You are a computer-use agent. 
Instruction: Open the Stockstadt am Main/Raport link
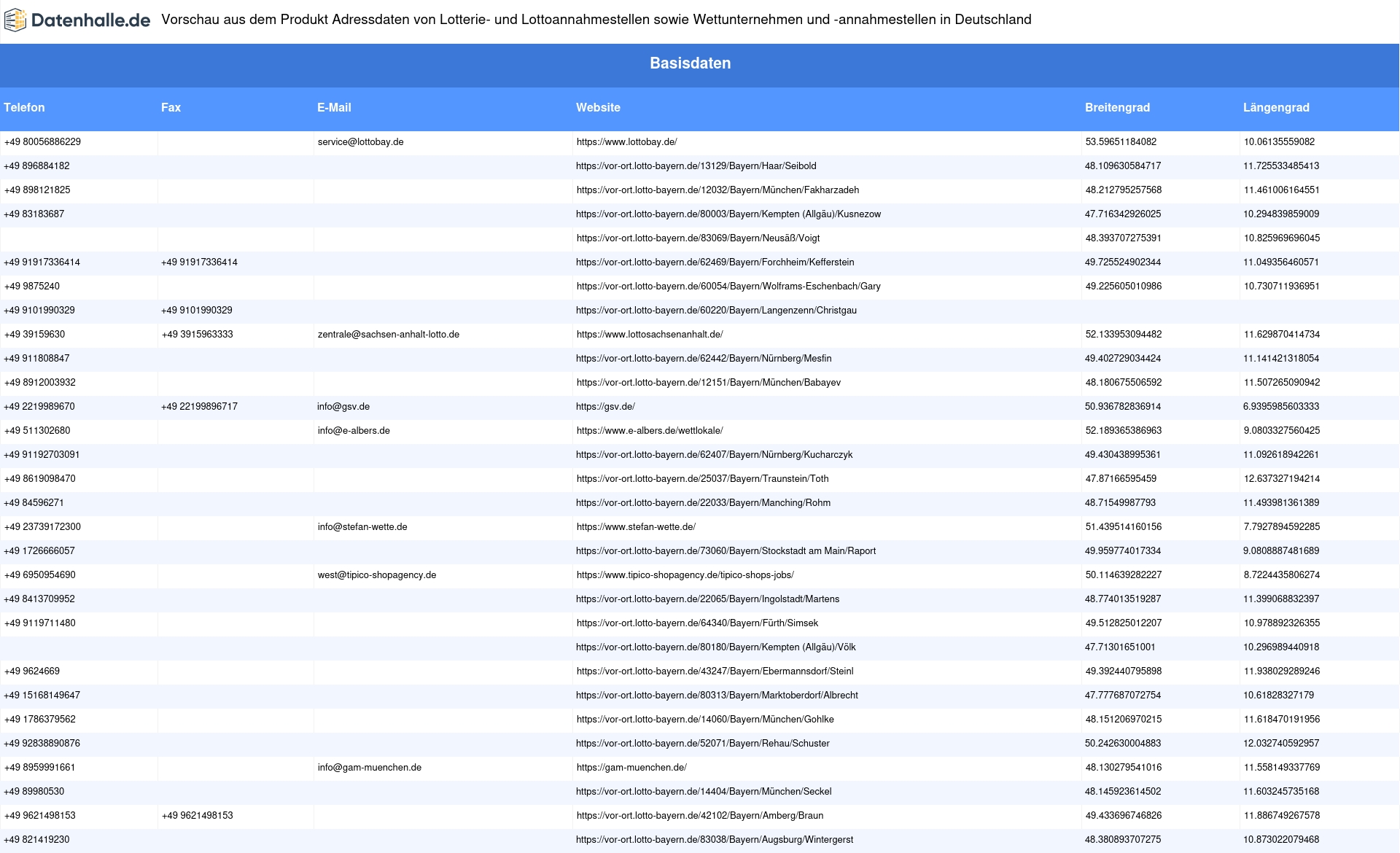click(x=726, y=551)
